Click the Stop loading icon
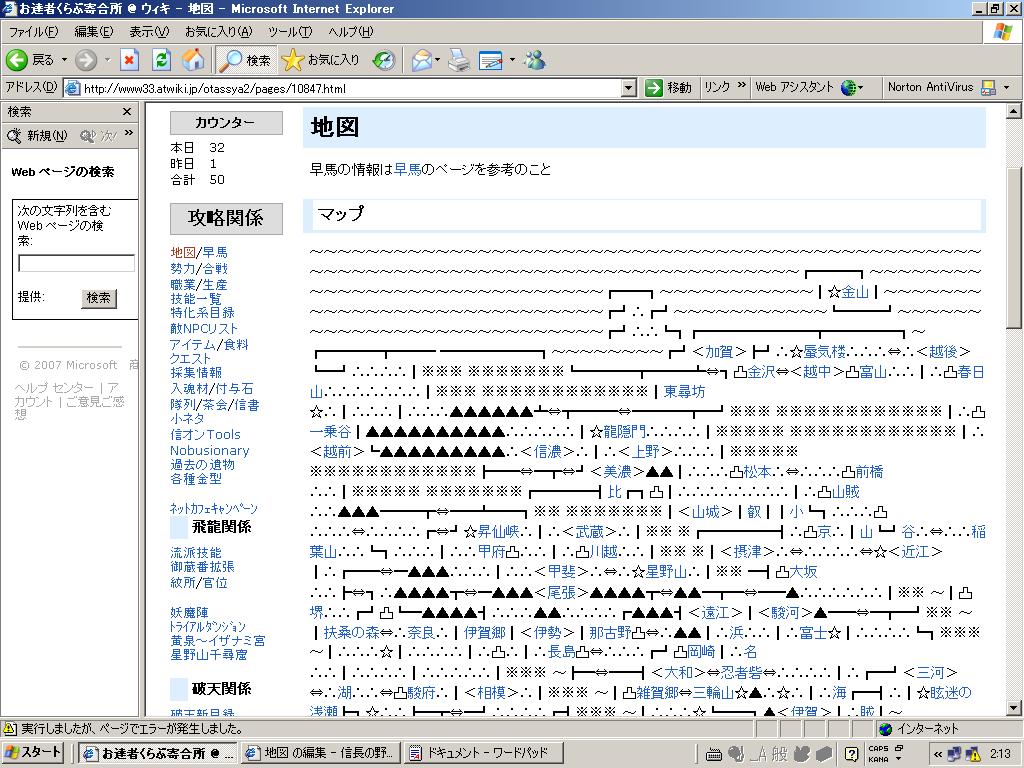1024x768 pixels. click(x=129, y=60)
